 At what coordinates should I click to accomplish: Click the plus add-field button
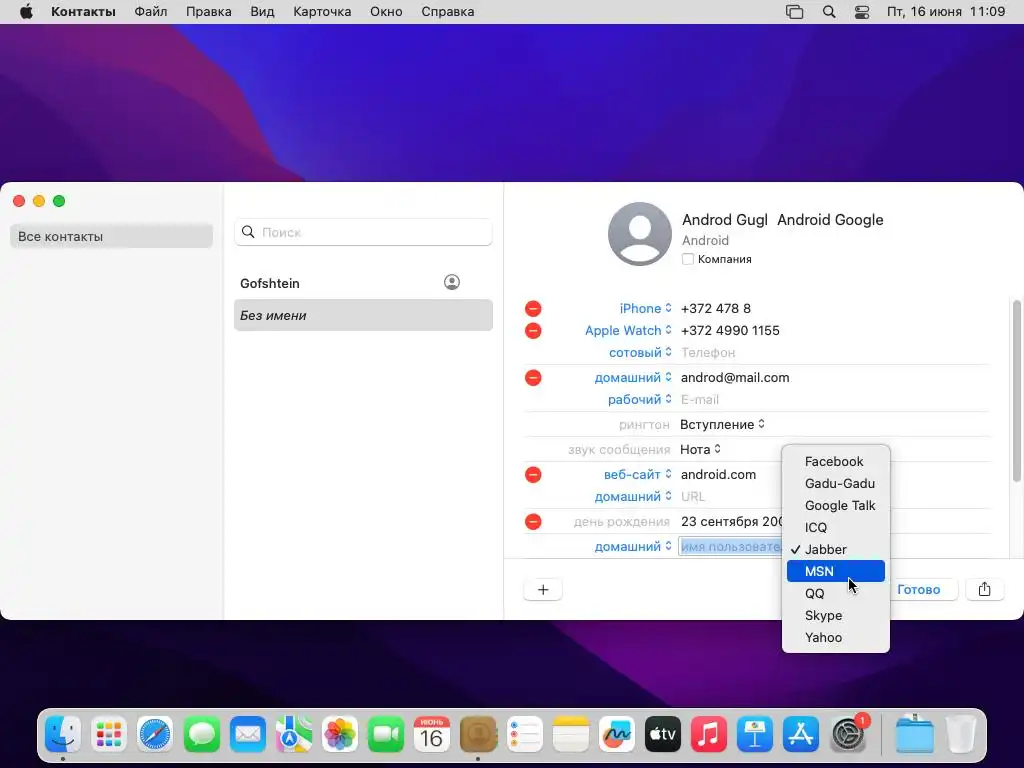point(543,590)
